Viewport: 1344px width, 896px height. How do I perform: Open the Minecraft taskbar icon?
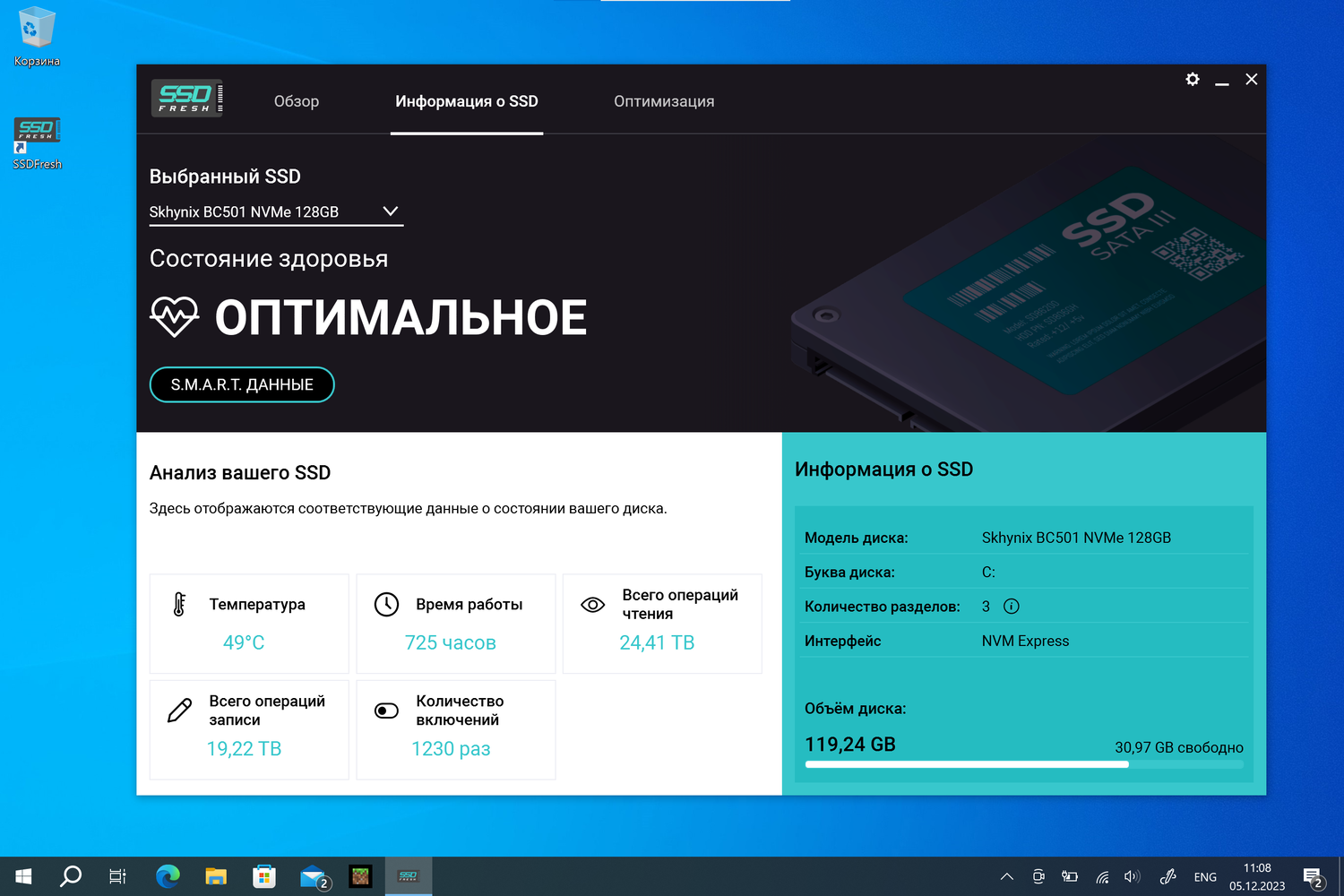click(360, 876)
